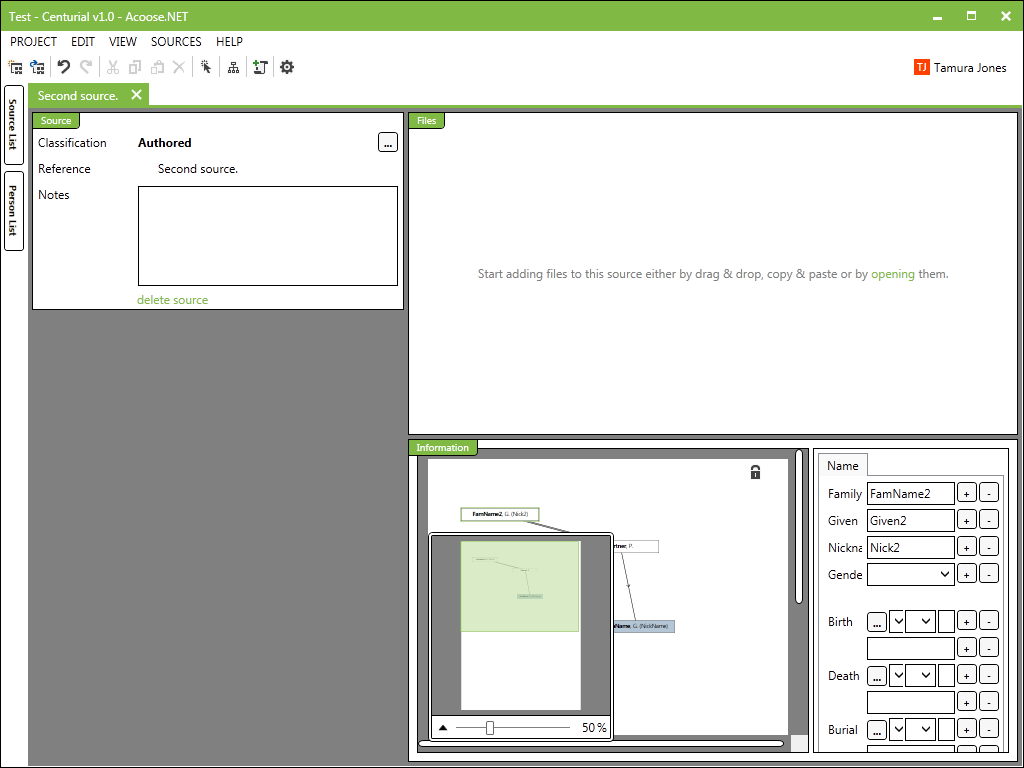Click the new project toolbar icon
The width and height of the screenshot is (1024, 768).
(x=15, y=67)
